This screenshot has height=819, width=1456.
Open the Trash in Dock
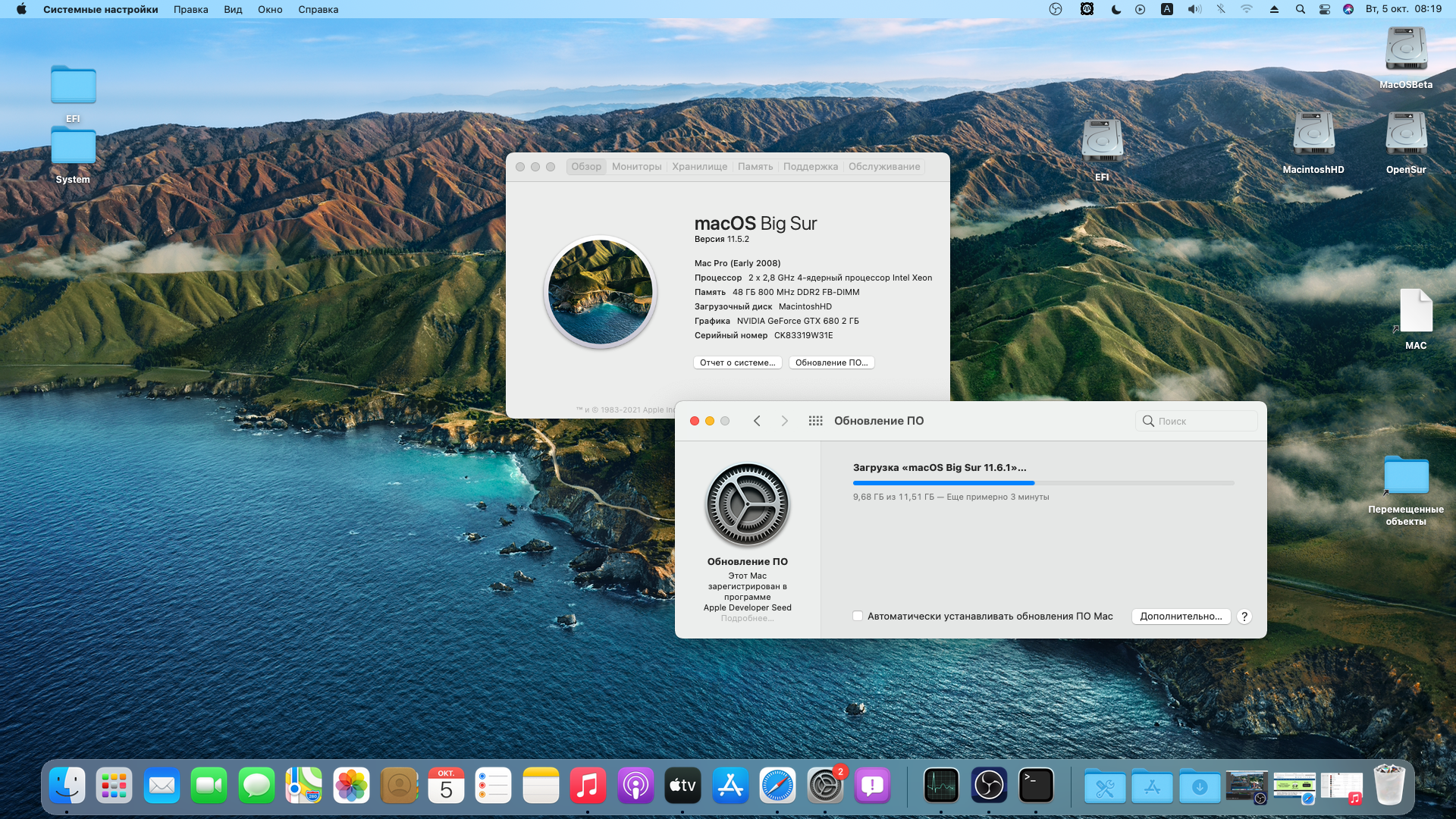pos(1389,785)
